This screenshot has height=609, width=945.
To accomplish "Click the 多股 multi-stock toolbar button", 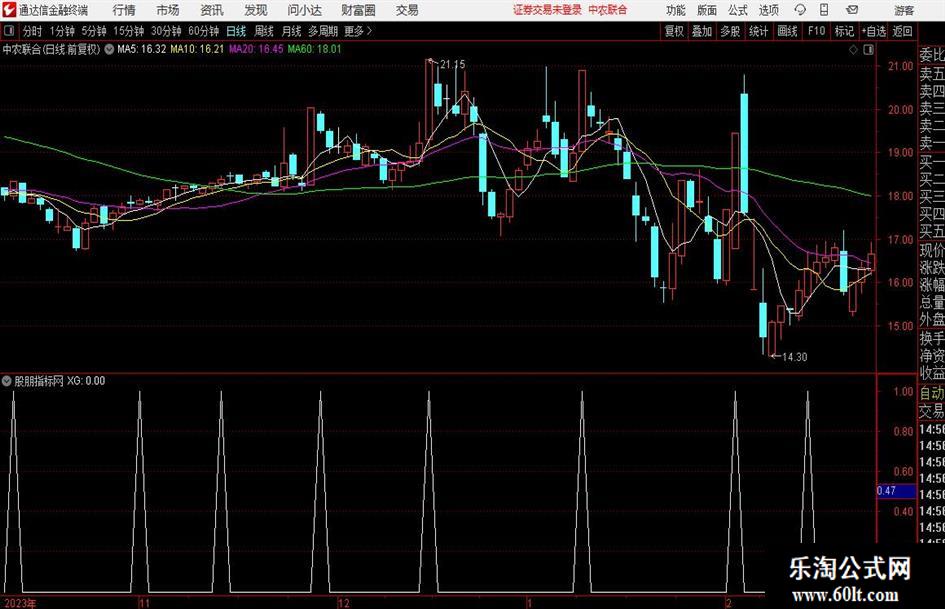I will tap(730, 31).
